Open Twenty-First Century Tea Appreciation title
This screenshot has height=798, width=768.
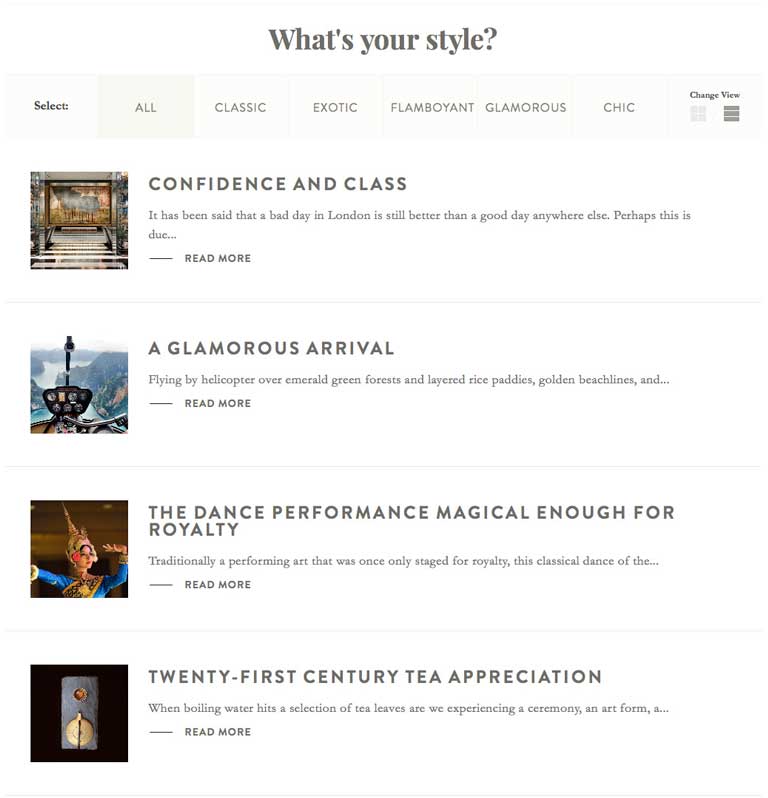coord(375,677)
